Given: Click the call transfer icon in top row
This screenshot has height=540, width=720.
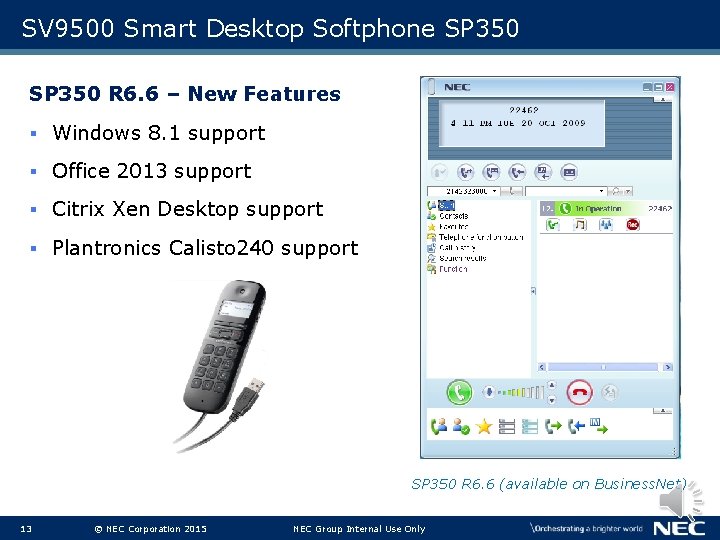Looking at the screenshot, I should (466, 173).
